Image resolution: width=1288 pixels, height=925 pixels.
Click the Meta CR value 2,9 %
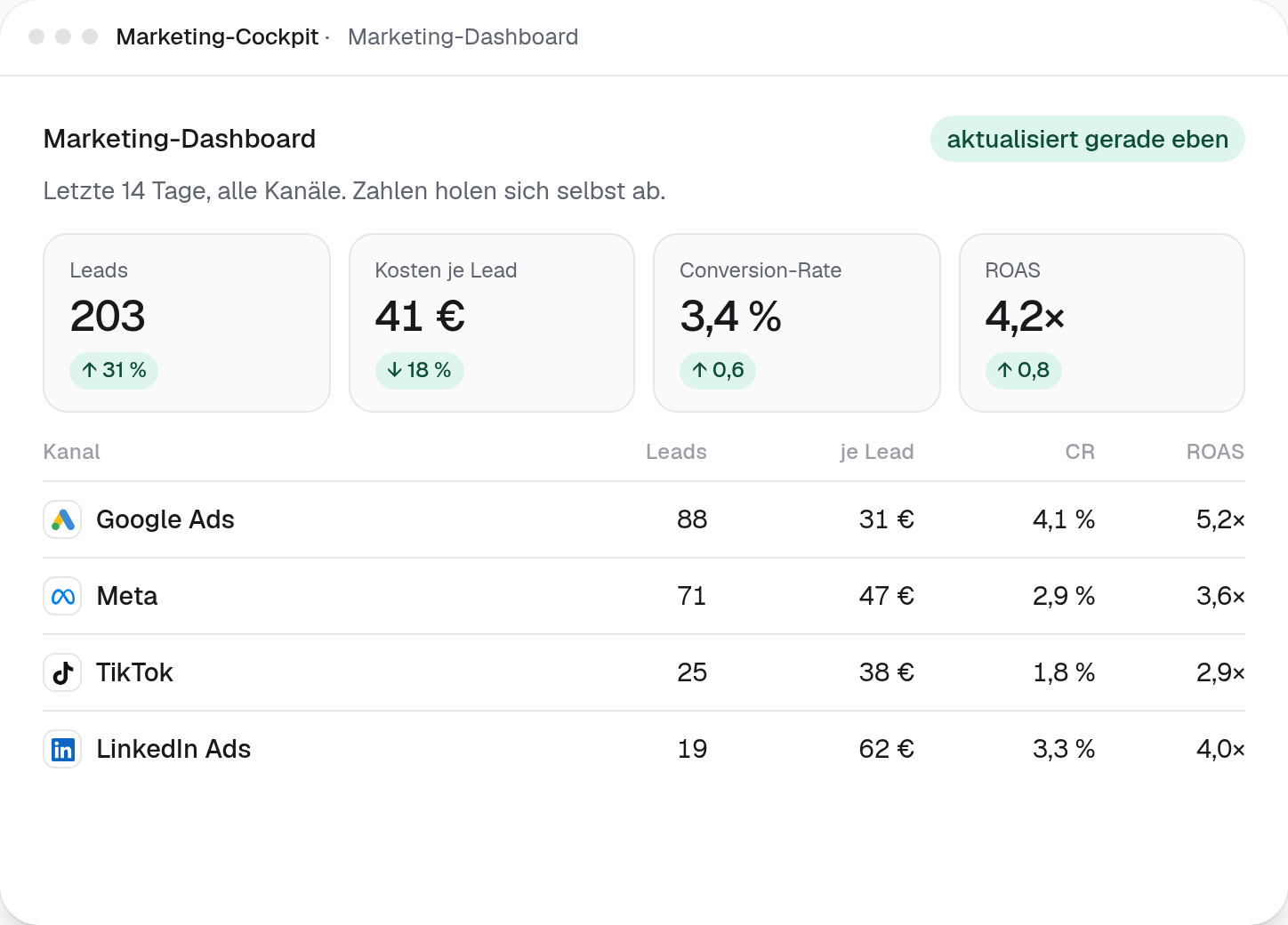1064,596
